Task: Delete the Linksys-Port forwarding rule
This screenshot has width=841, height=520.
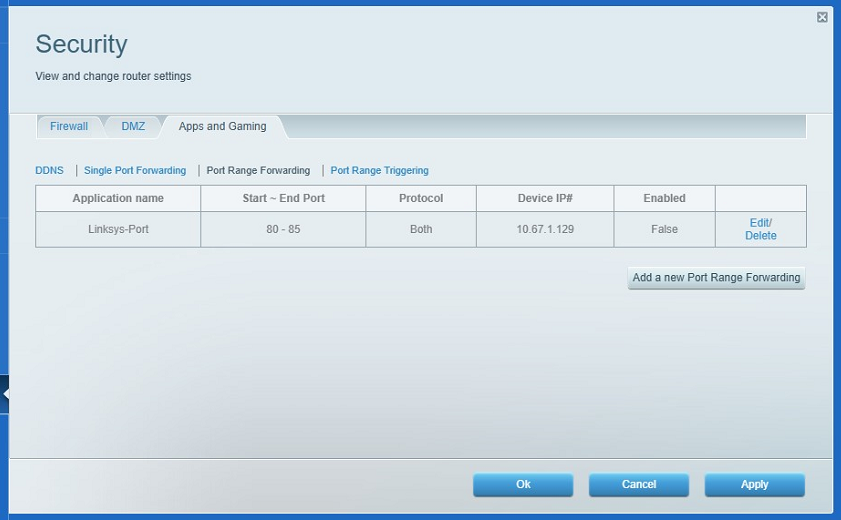Action: 761,236
